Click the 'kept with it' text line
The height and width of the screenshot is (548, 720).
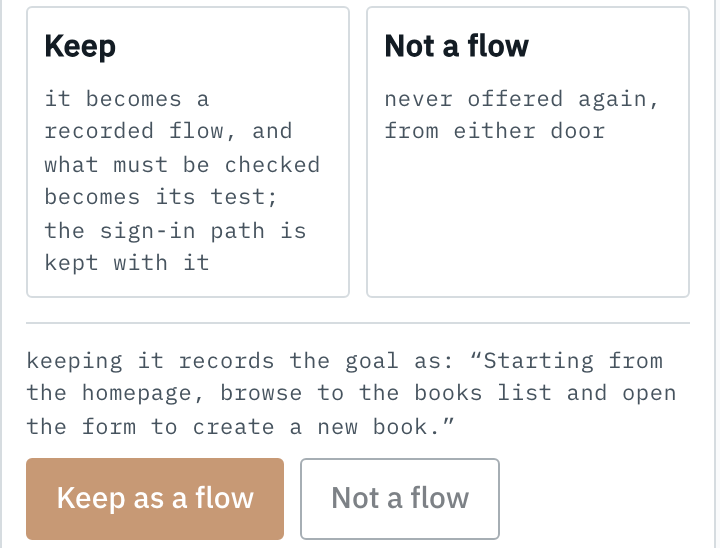click(x=127, y=263)
